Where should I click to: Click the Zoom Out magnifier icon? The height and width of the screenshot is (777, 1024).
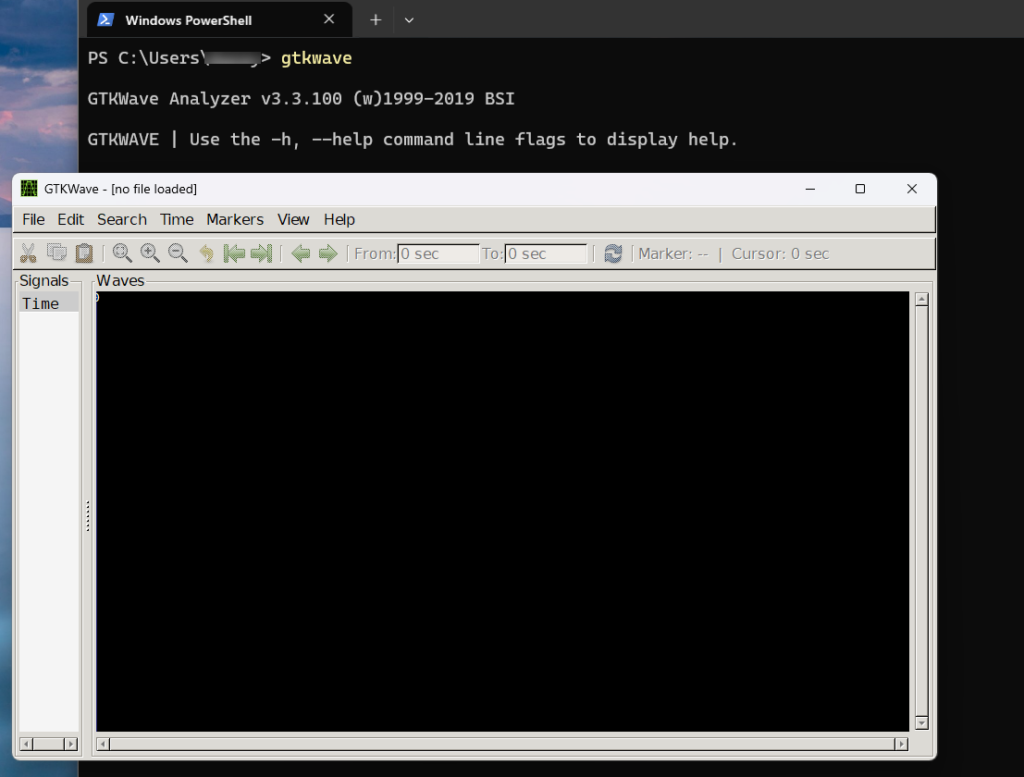click(x=178, y=253)
